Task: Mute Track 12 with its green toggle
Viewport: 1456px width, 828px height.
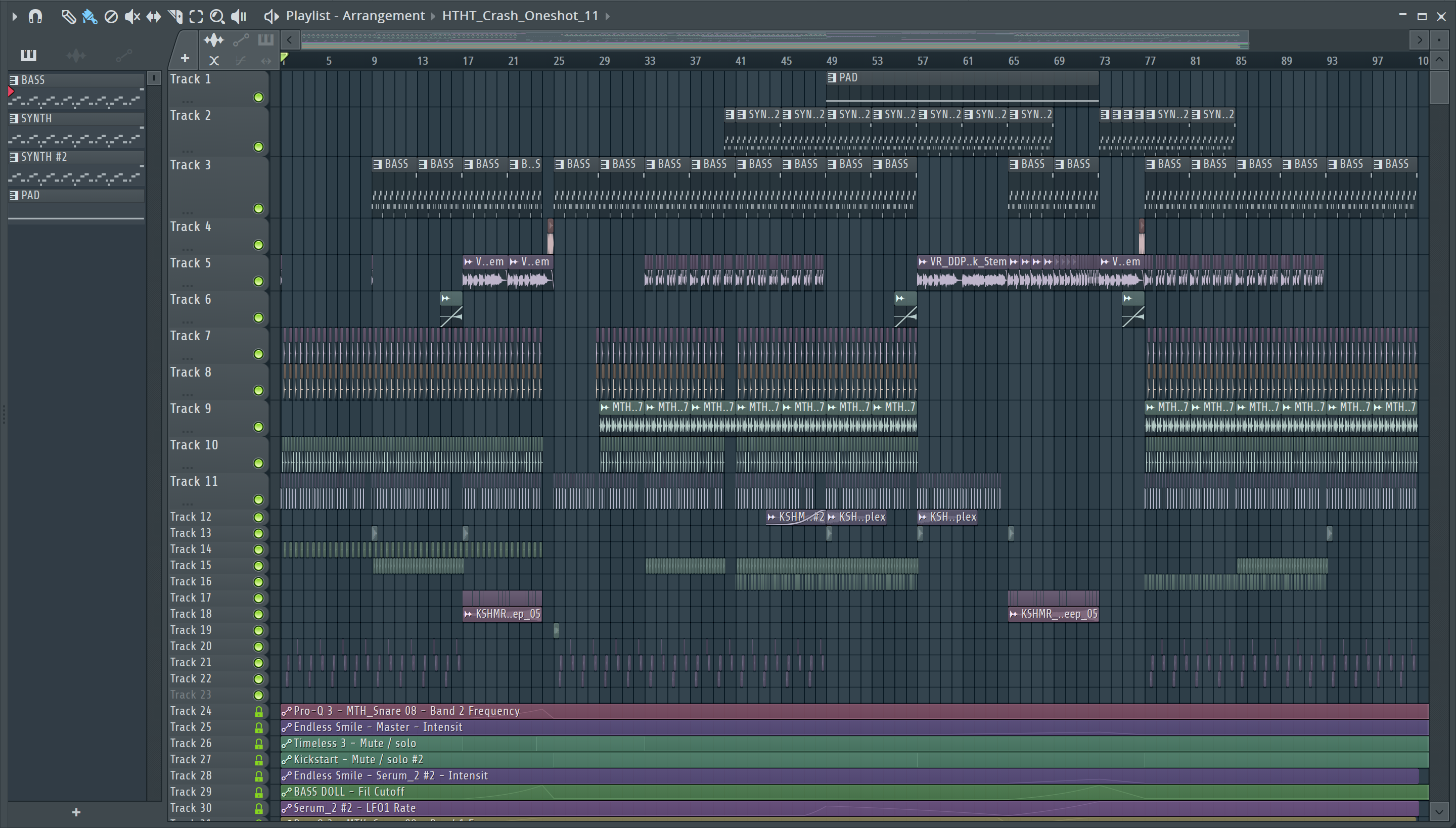Action: 259,517
